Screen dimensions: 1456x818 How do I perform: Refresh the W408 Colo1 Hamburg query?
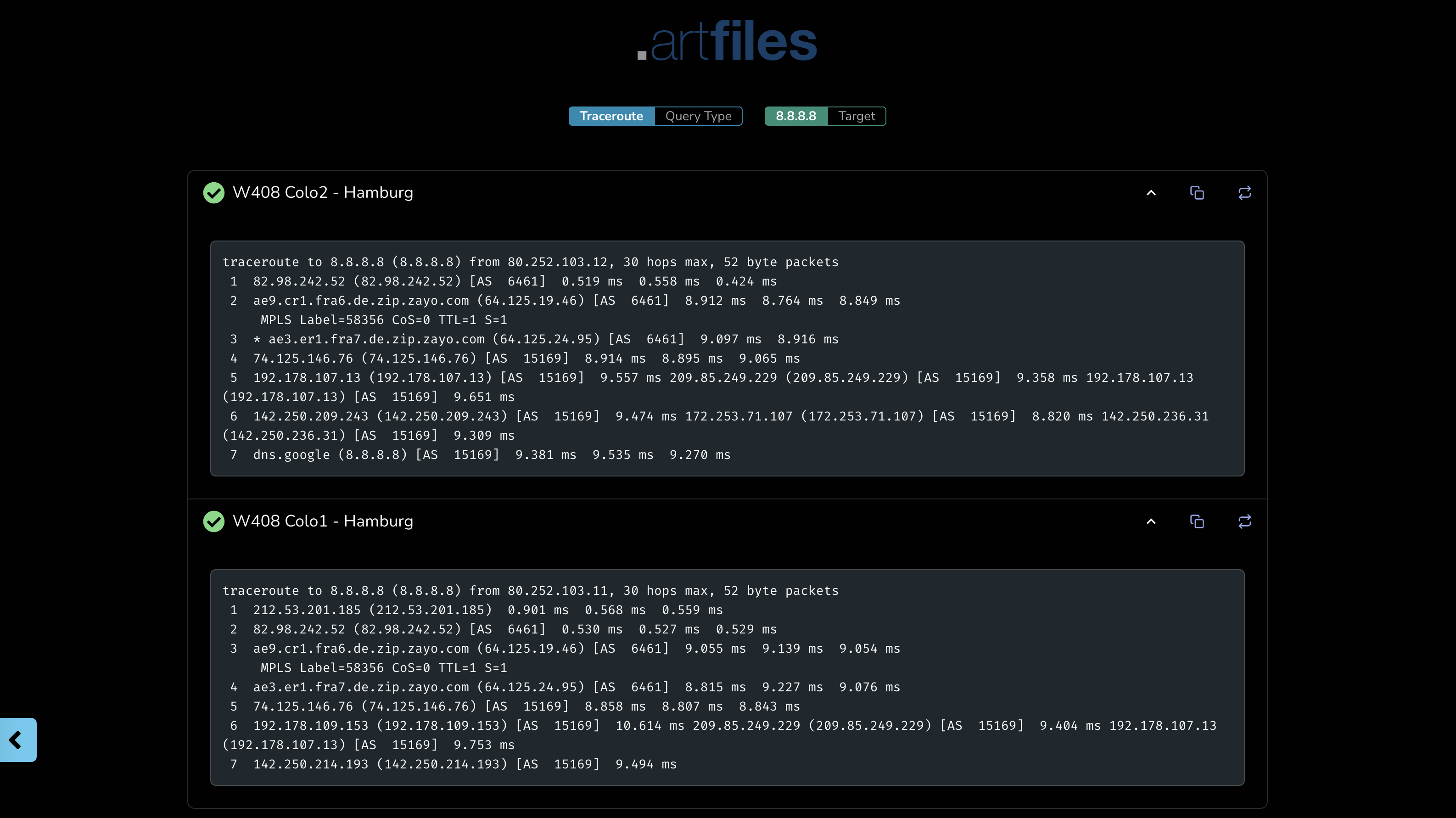coord(1244,521)
